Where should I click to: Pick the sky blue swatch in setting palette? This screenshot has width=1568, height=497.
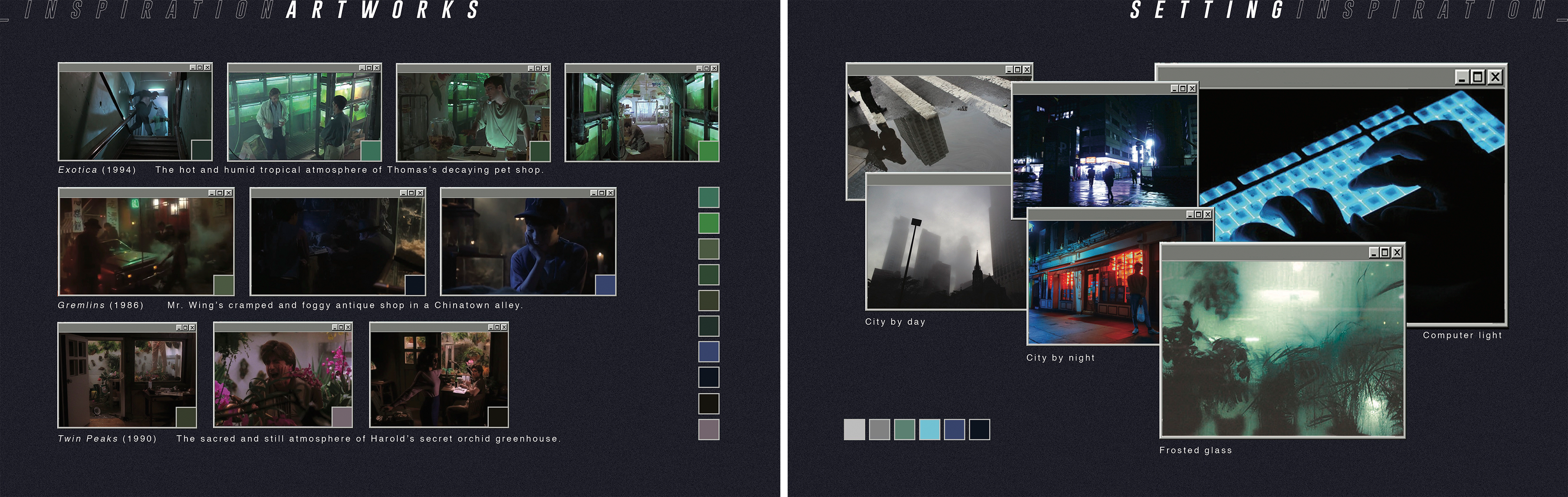tap(929, 430)
